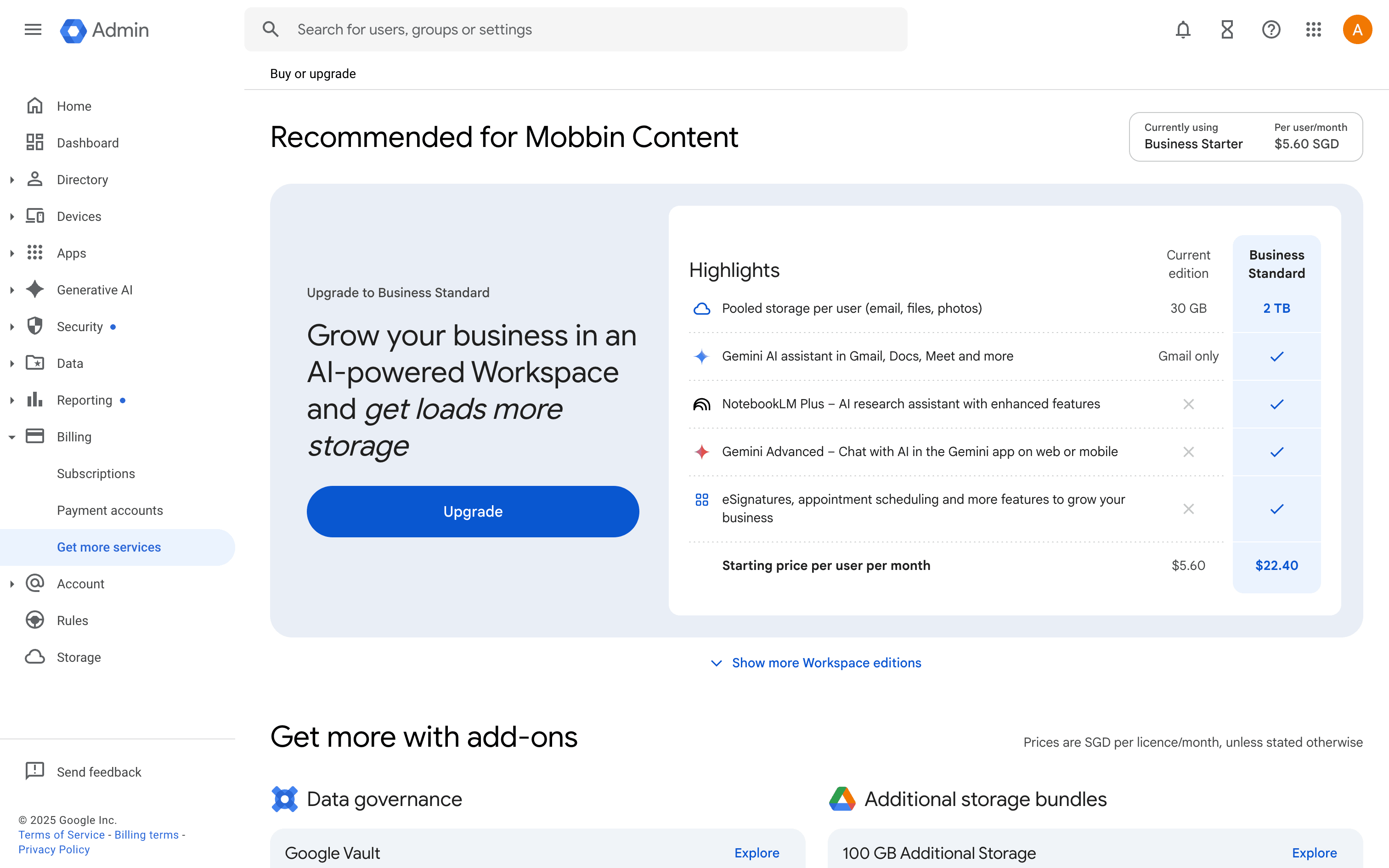Open the Billing terms link
Screen dimensions: 1389x868
click(147, 835)
